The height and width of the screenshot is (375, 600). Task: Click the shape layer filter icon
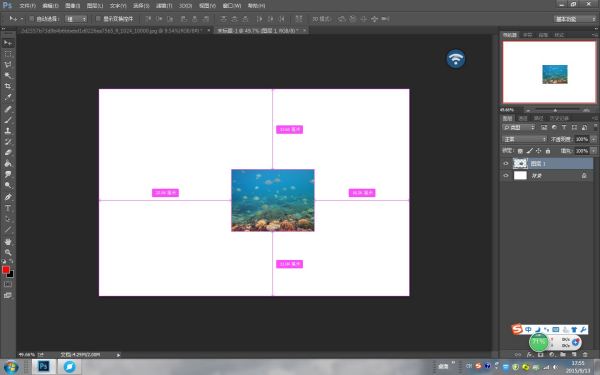pyautogui.click(x=574, y=127)
